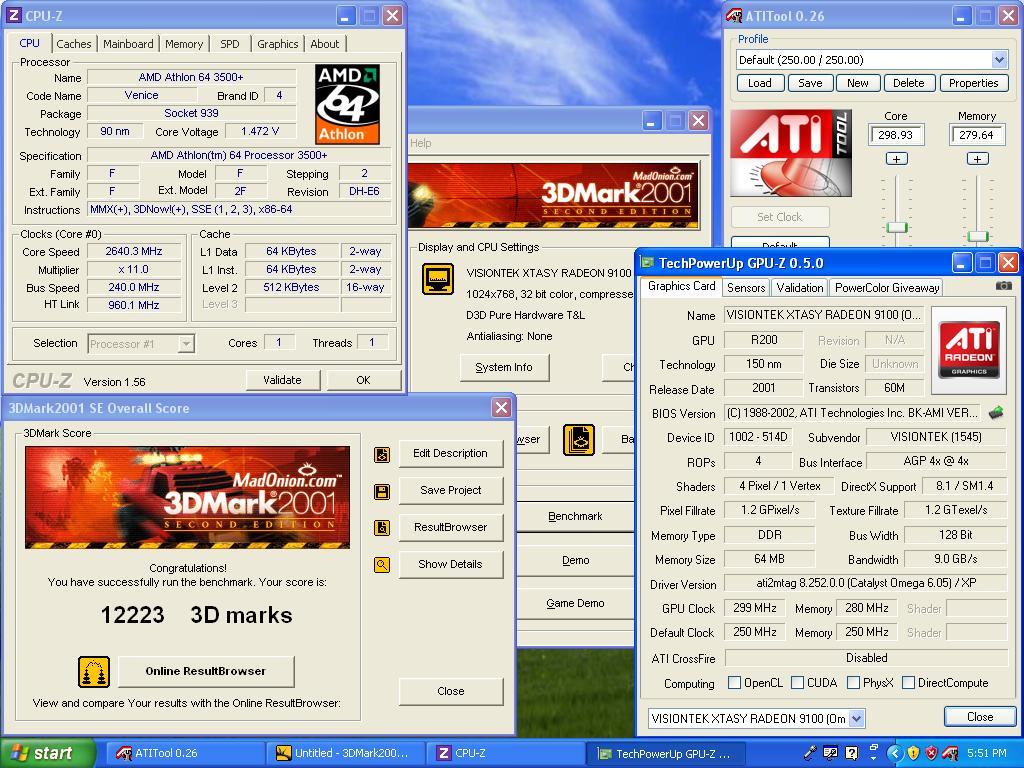The image size is (1024, 768).
Task: Click the AMD Athlon 64 logo in CPU-Z
Action: pos(347,104)
